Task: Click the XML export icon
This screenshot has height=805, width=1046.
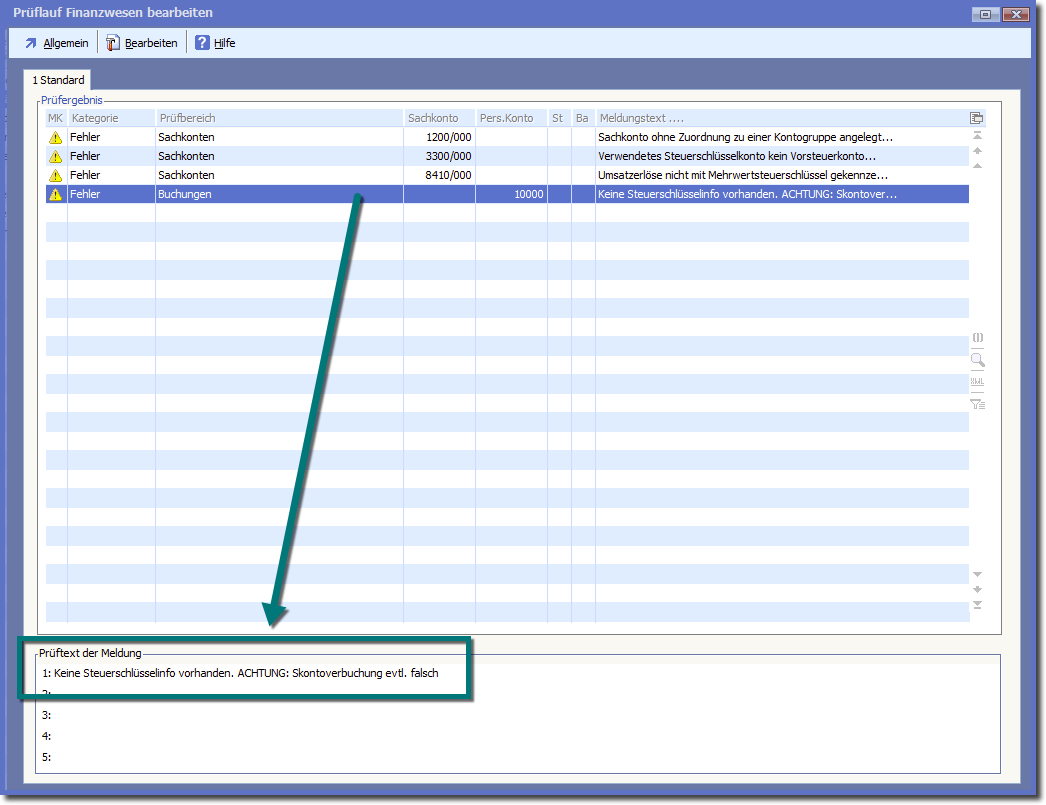Action: pos(977,382)
